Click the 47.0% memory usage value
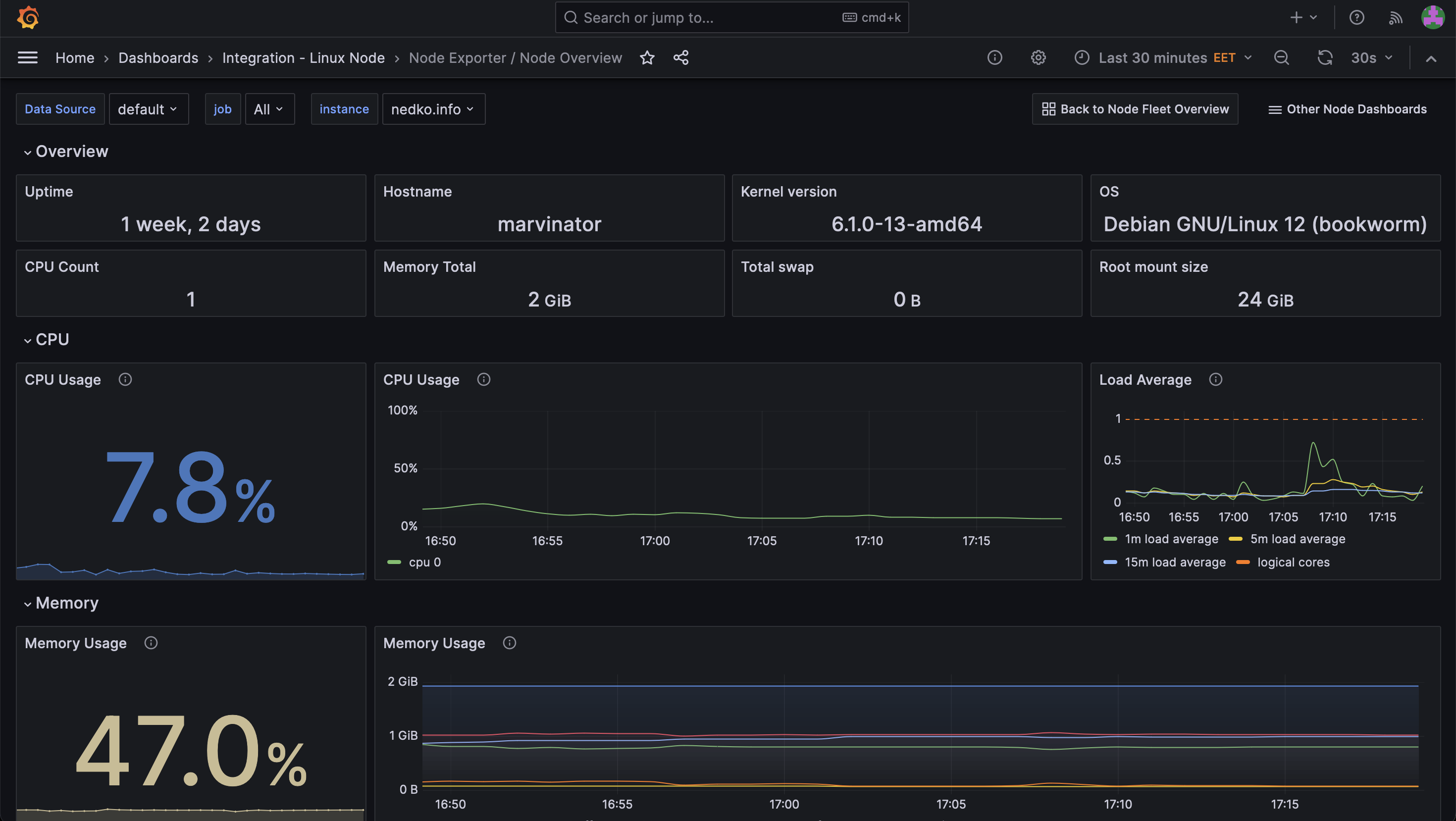Image resolution: width=1456 pixels, height=821 pixels. [191, 750]
